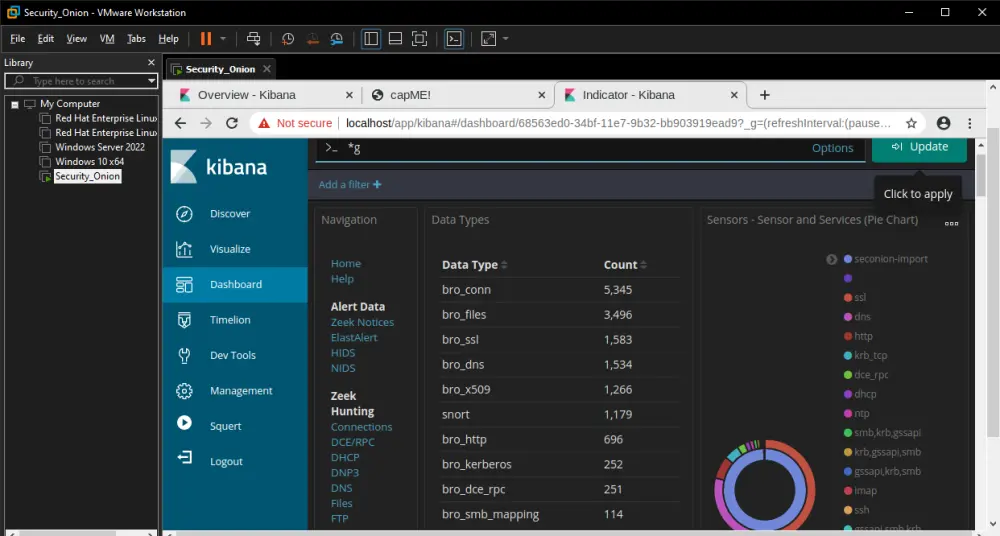Image resolution: width=1000 pixels, height=536 pixels.
Task: Select Windows 10 x64 VM
Action: (89, 162)
